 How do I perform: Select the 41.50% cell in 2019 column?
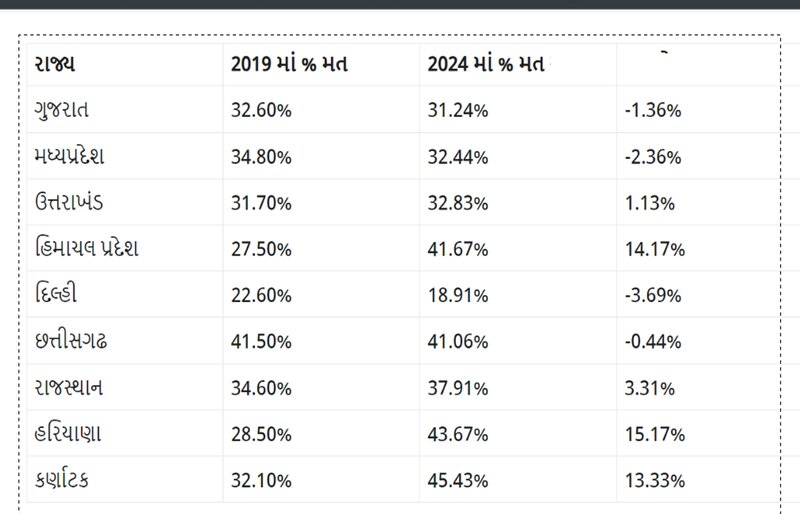(261, 342)
